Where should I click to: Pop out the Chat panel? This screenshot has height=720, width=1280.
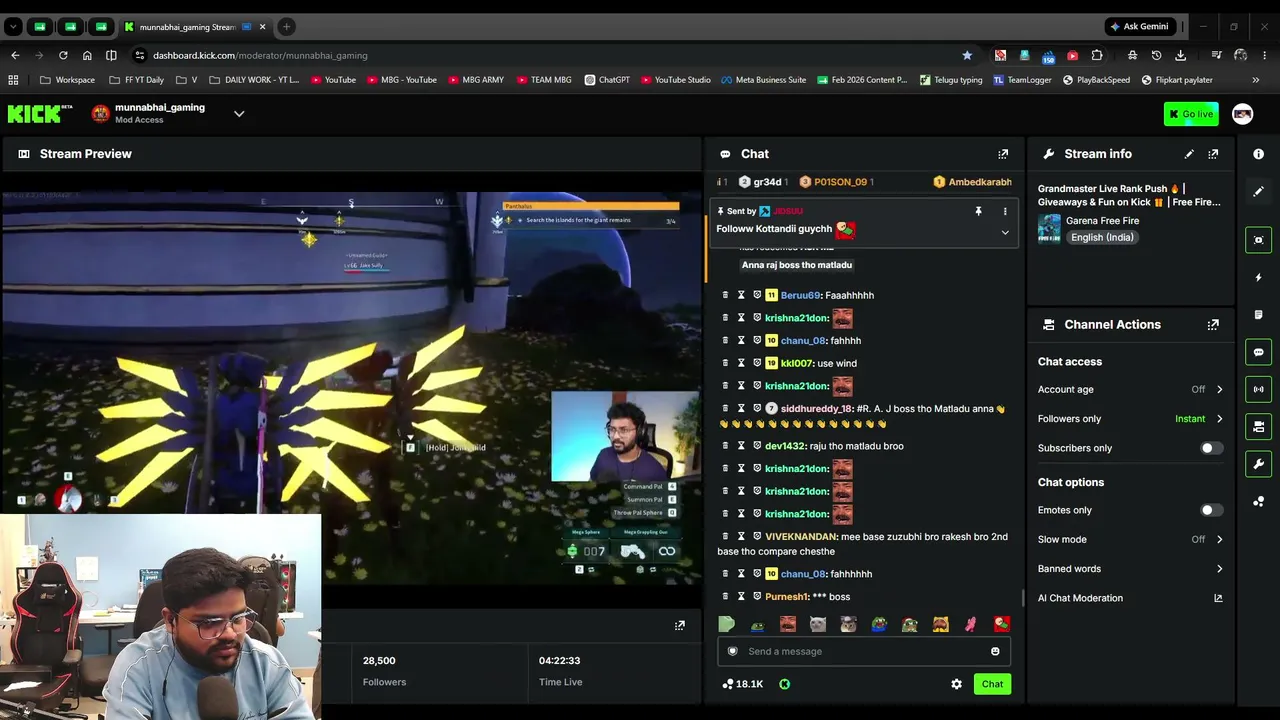coord(1003,154)
